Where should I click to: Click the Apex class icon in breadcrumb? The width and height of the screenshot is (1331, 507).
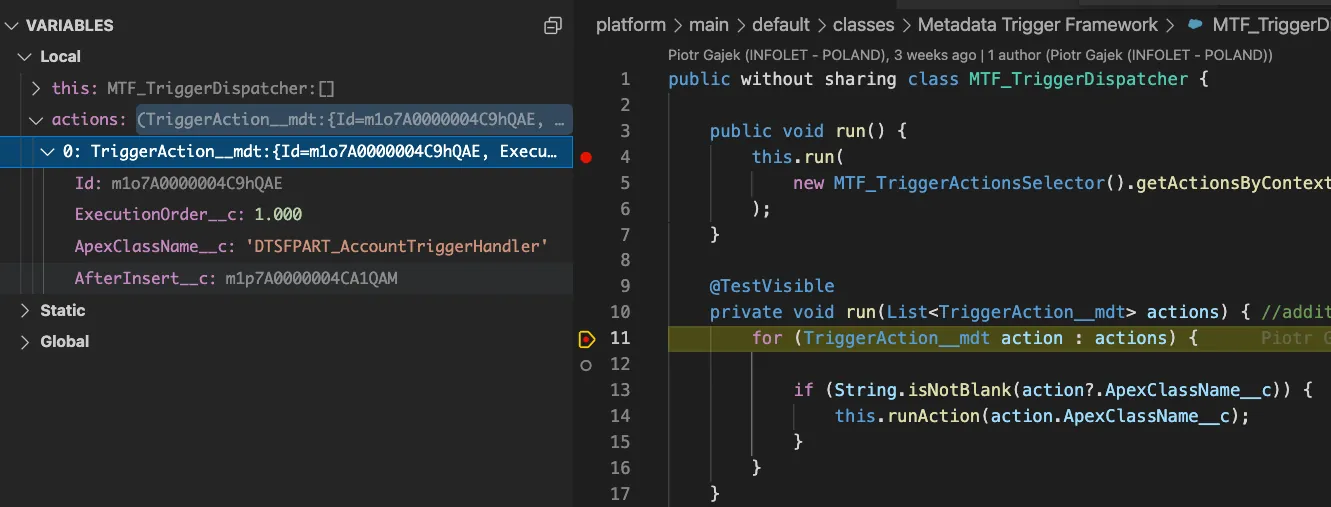pos(1194,25)
